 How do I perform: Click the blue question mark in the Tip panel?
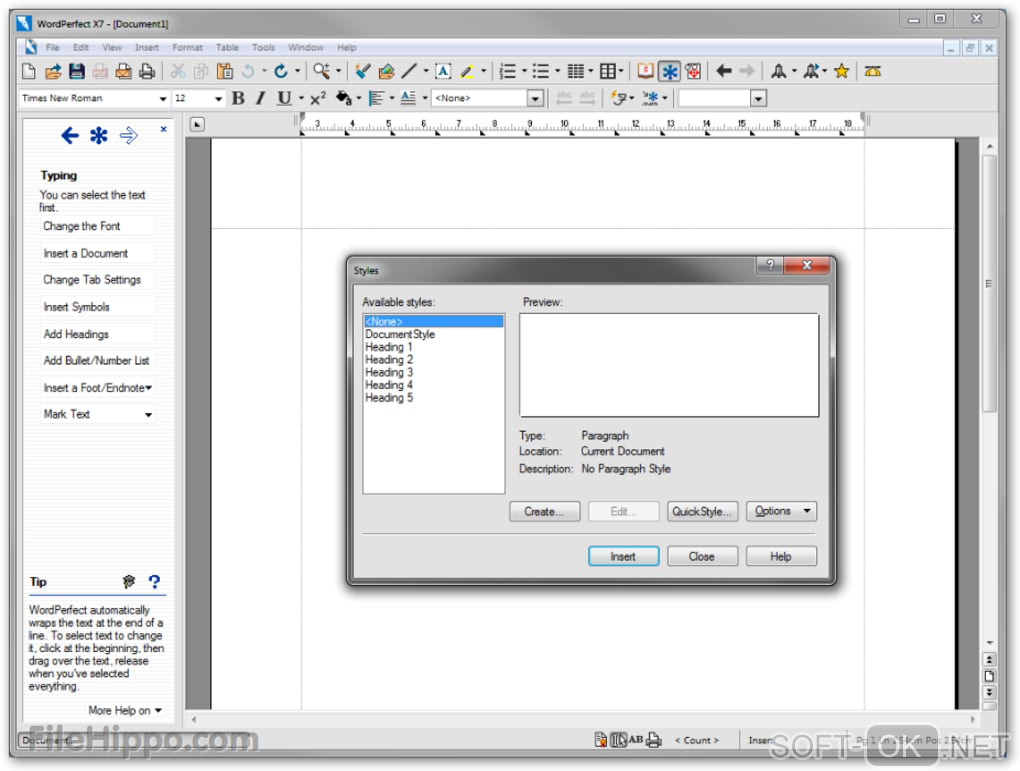[154, 581]
